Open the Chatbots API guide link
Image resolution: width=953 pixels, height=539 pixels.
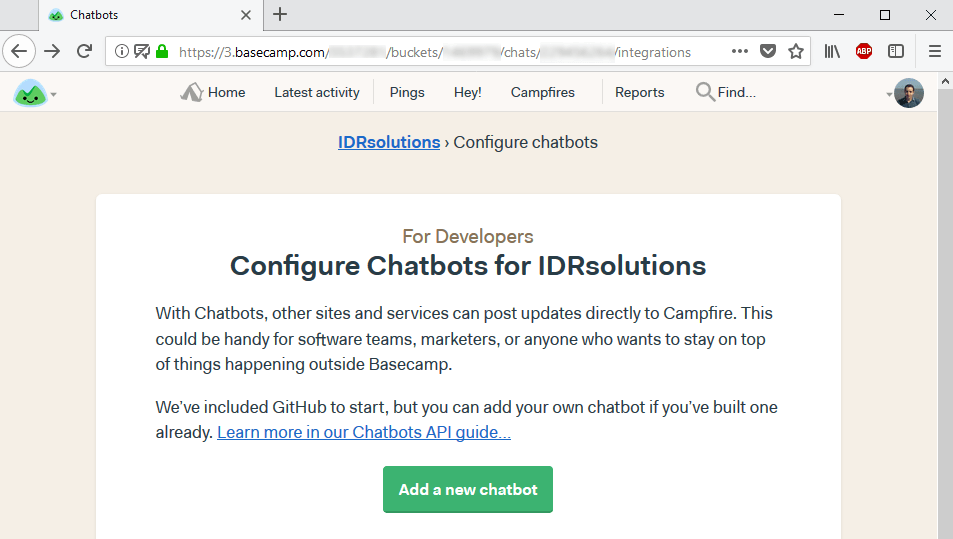pyautogui.click(x=364, y=432)
